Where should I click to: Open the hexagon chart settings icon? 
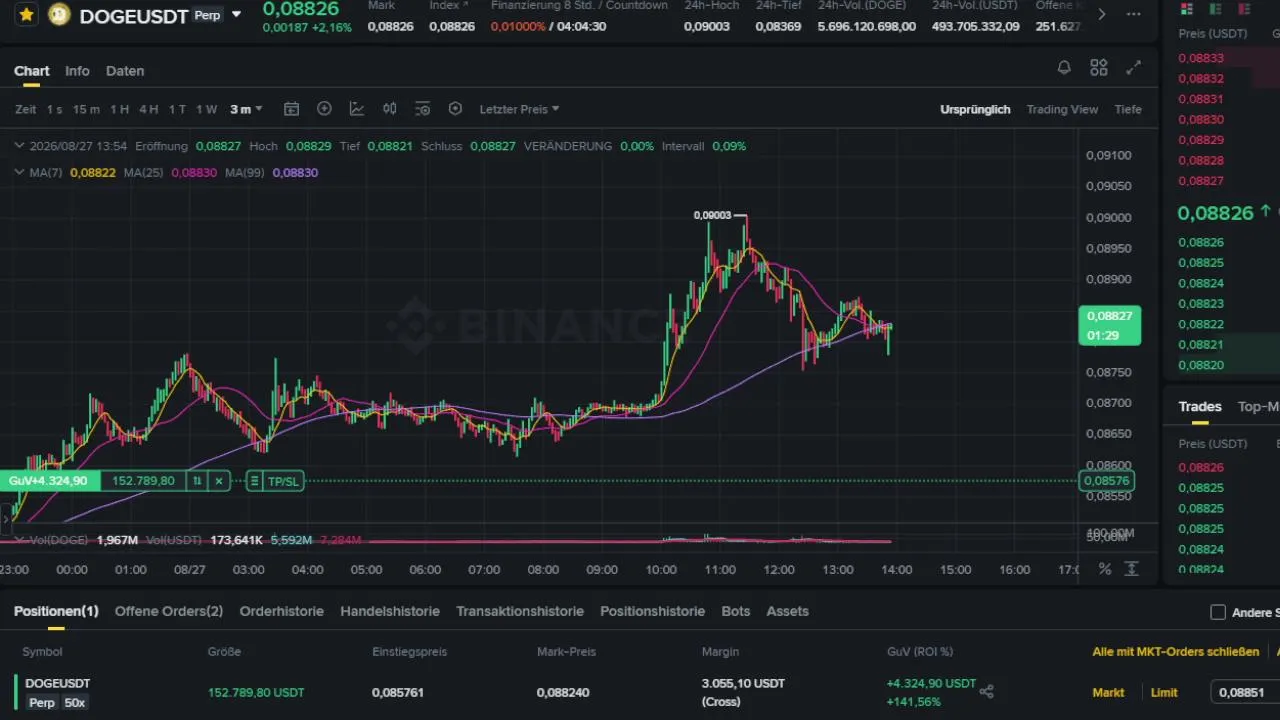[x=455, y=109]
